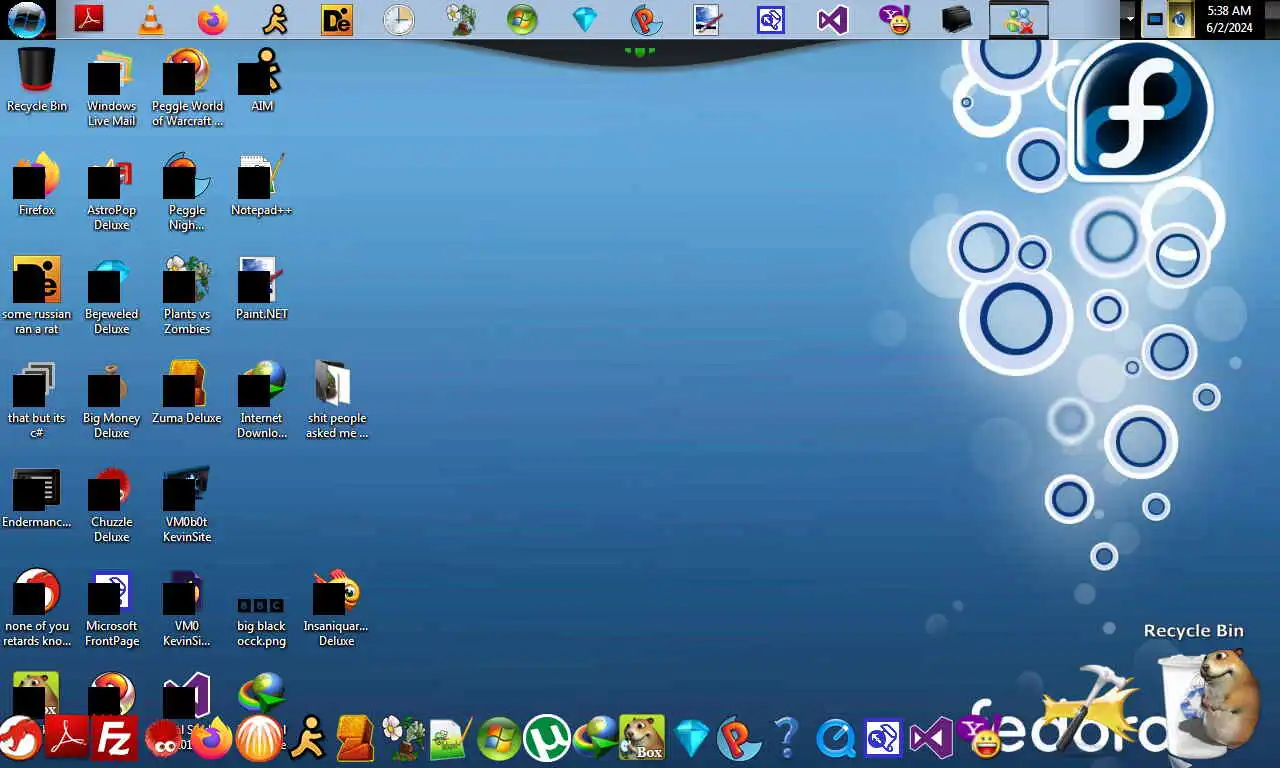Image resolution: width=1280 pixels, height=768 pixels.
Task: Click the orange striped sphere in the dock
Action: point(259,740)
